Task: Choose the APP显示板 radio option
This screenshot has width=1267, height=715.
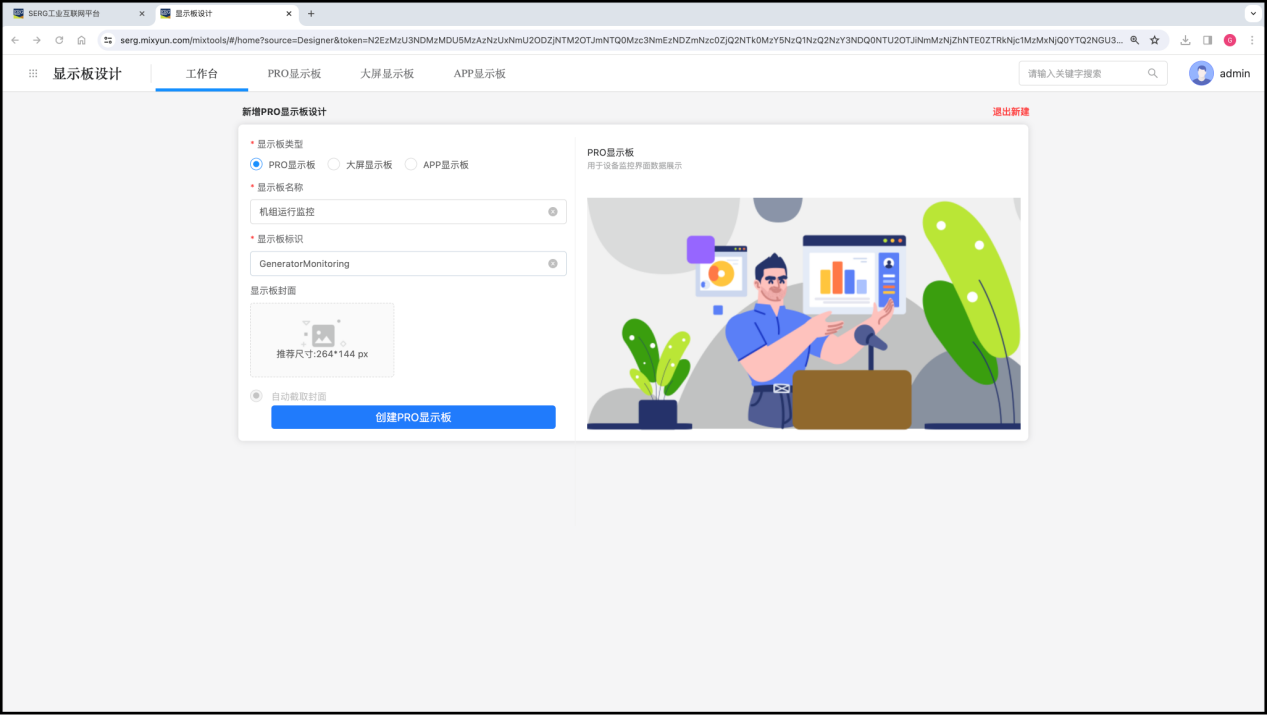Action: (411, 164)
